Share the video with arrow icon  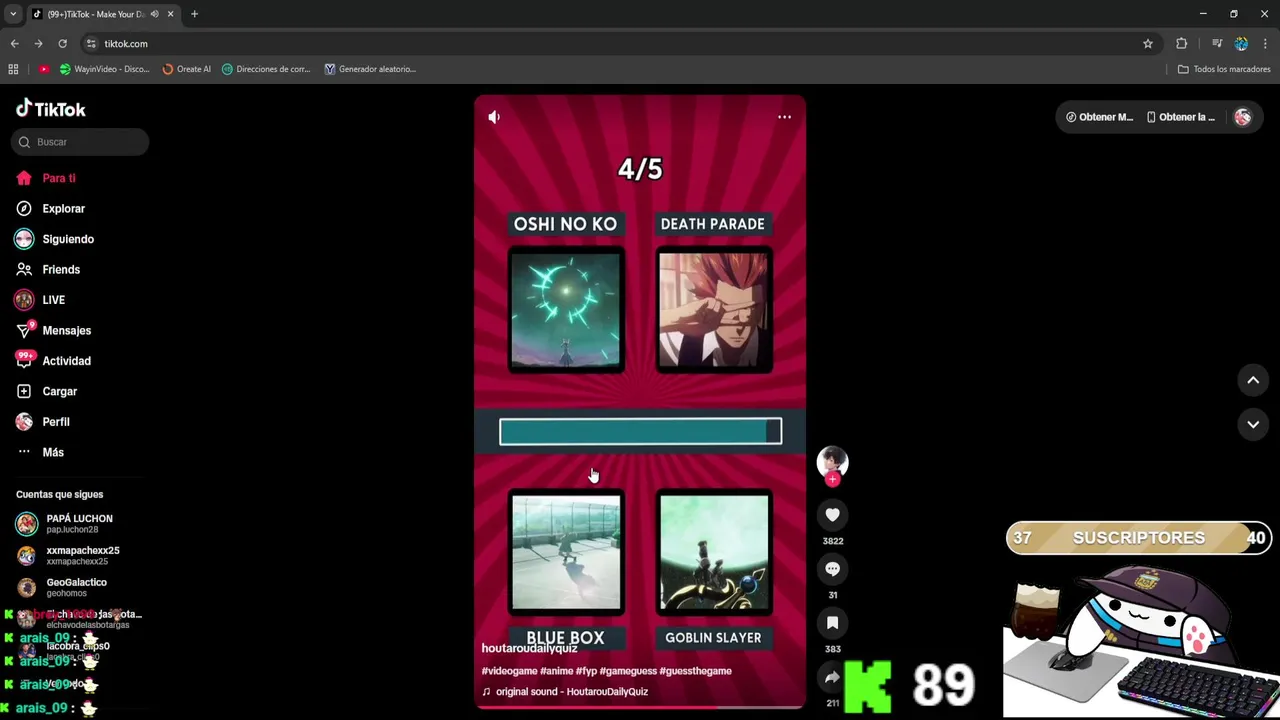[x=832, y=677]
